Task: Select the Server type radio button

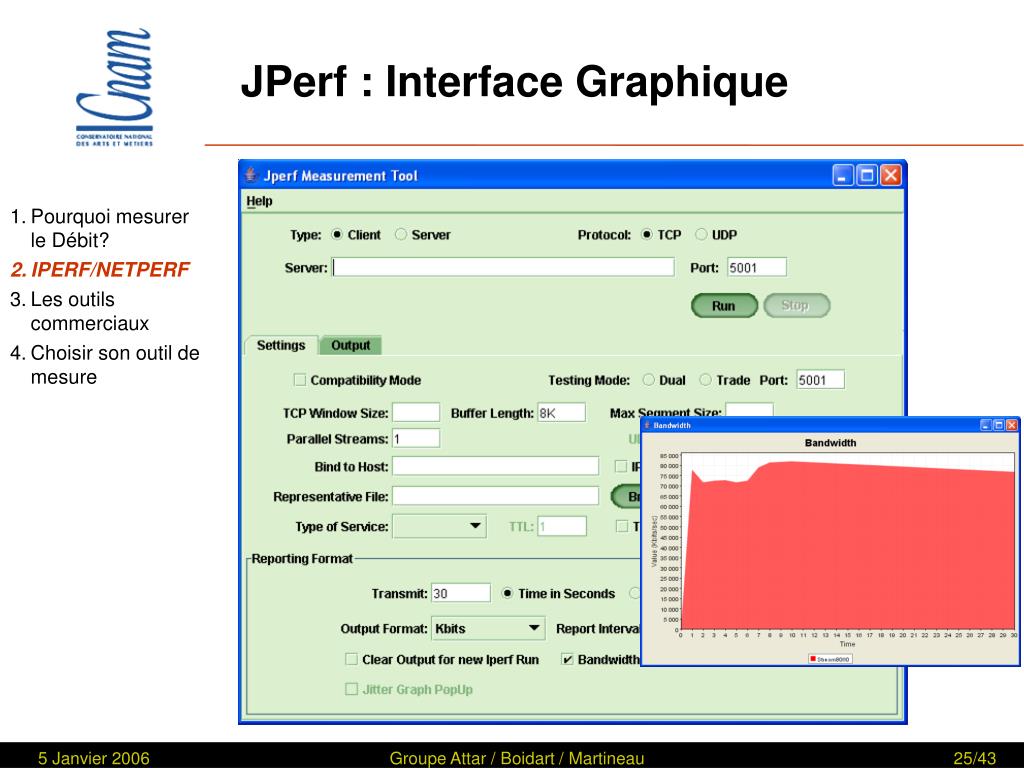Action: (401, 234)
